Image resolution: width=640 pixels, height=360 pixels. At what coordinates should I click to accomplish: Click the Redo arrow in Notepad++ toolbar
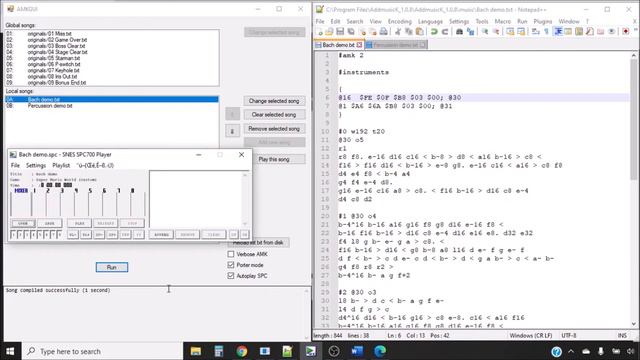pyautogui.click(x=445, y=32)
